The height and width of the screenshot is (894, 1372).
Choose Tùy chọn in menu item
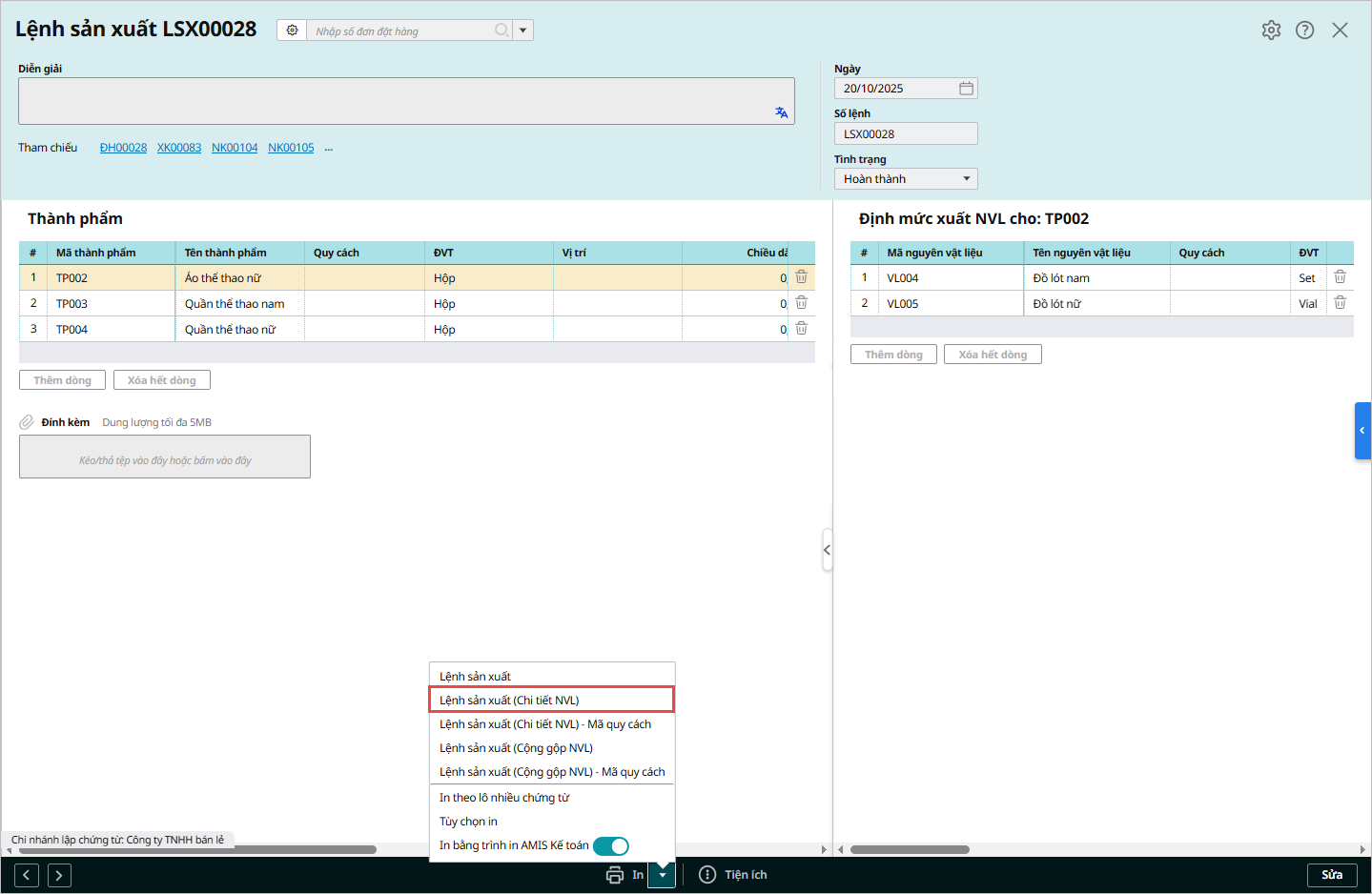[468, 822]
